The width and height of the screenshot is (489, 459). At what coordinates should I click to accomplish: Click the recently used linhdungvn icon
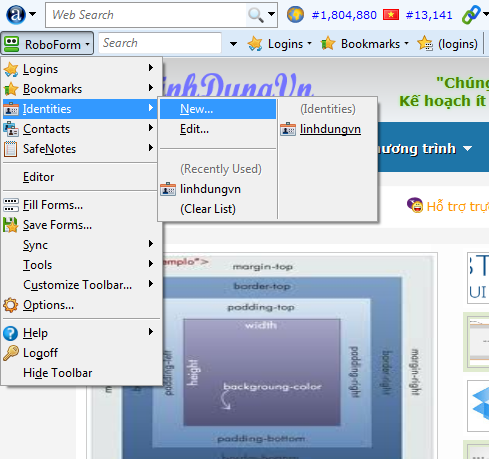click(x=168, y=189)
